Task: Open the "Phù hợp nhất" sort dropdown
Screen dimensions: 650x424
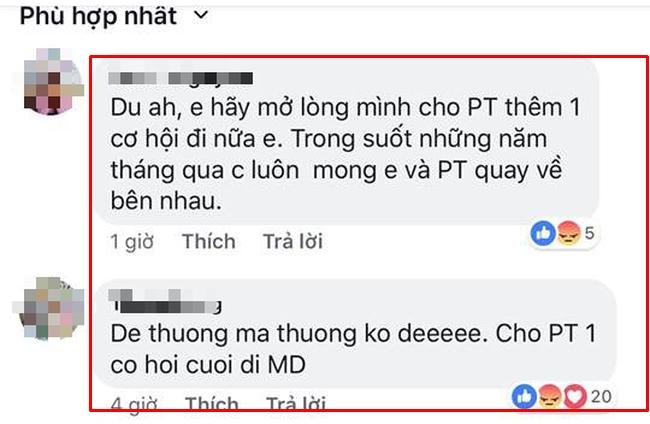Action: (114, 17)
